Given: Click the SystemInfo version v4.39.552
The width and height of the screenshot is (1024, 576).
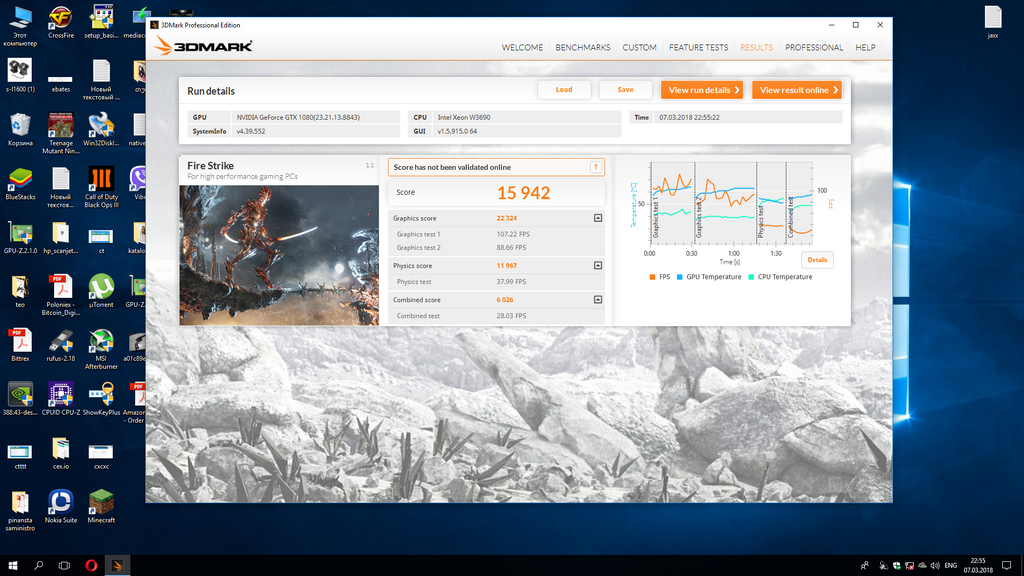Looking at the screenshot, I should click(x=251, y=131).
